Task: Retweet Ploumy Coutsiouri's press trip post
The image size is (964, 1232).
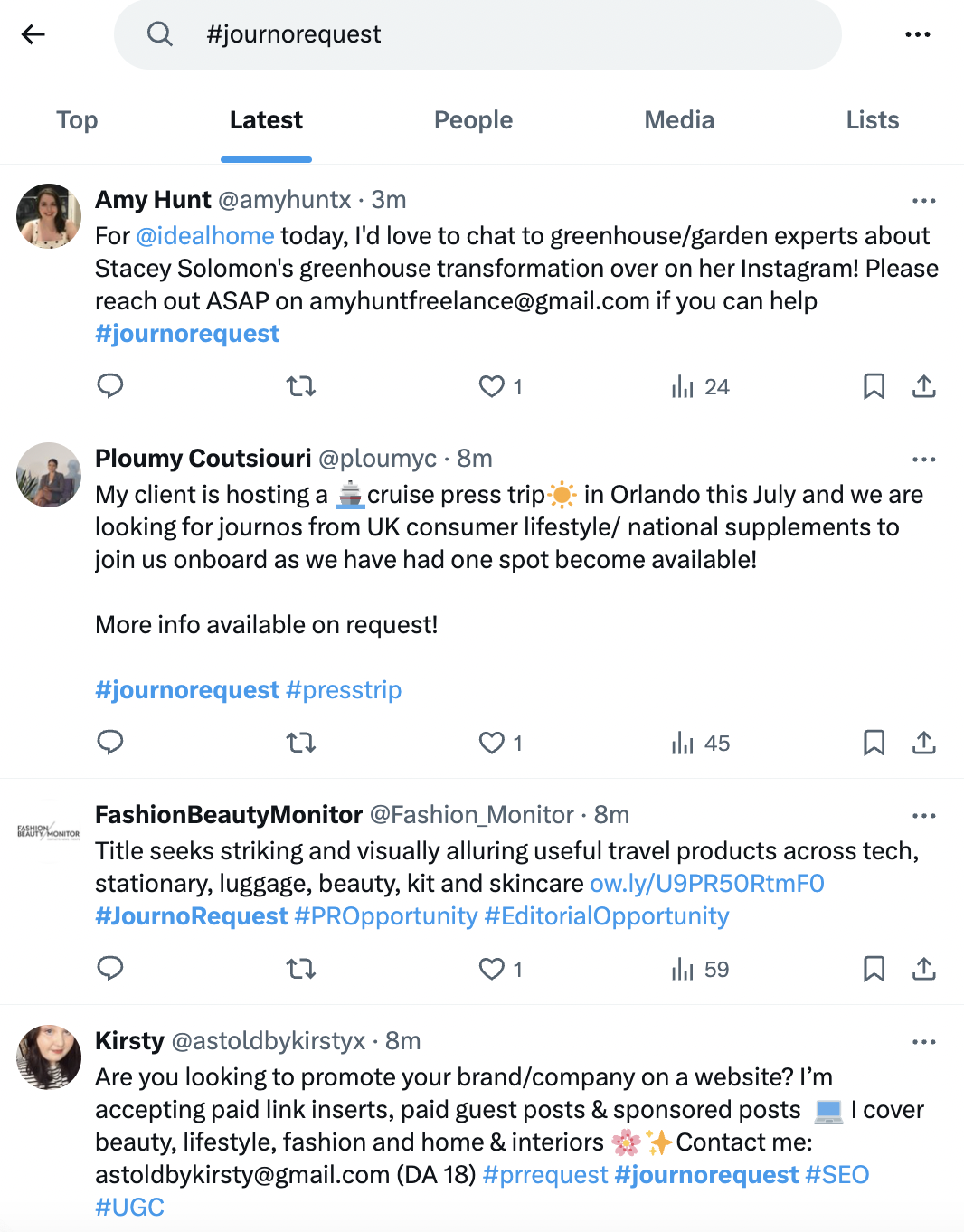Action: [300, 743]
